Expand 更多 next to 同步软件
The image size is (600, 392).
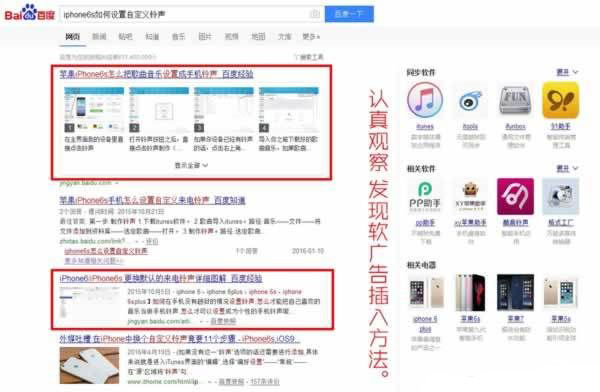[567, 72]
